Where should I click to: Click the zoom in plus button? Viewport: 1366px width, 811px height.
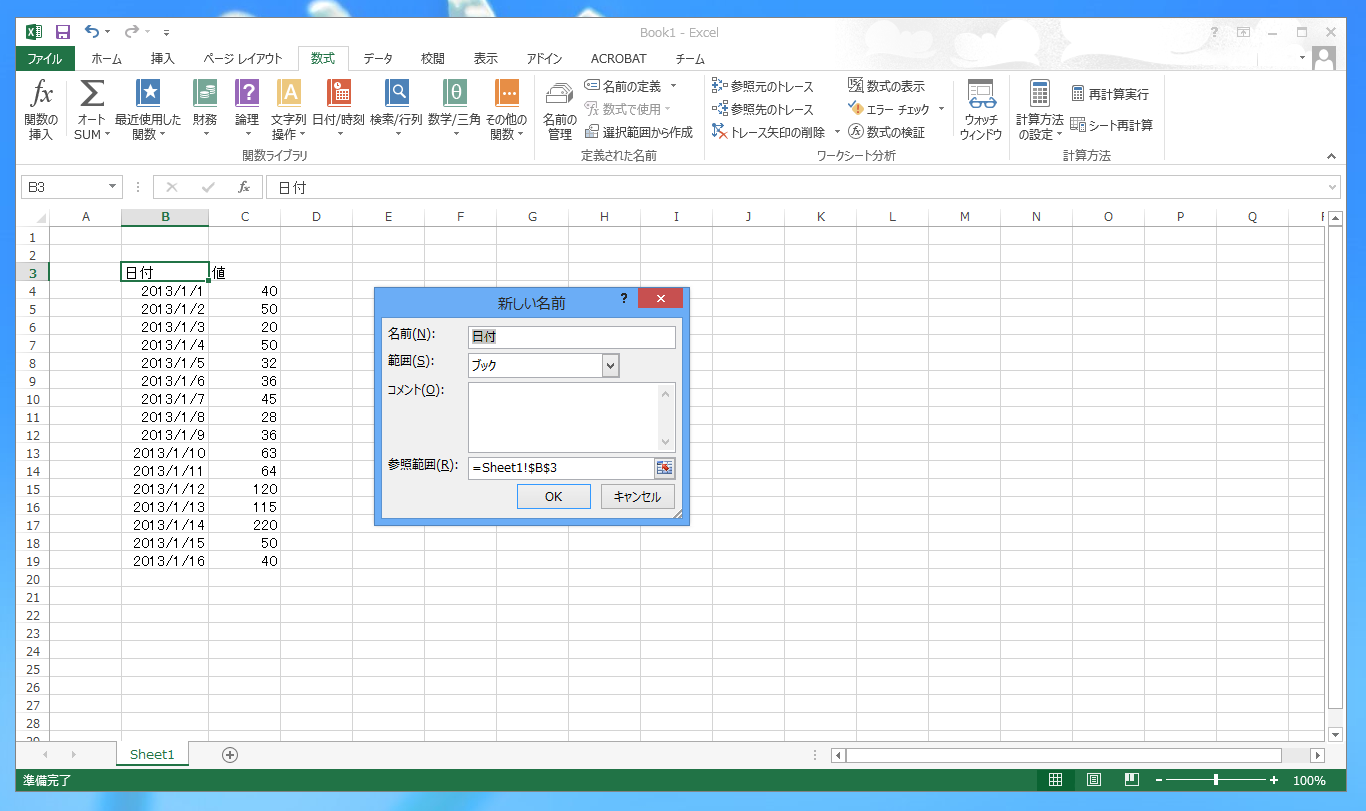click(1274, 780)
